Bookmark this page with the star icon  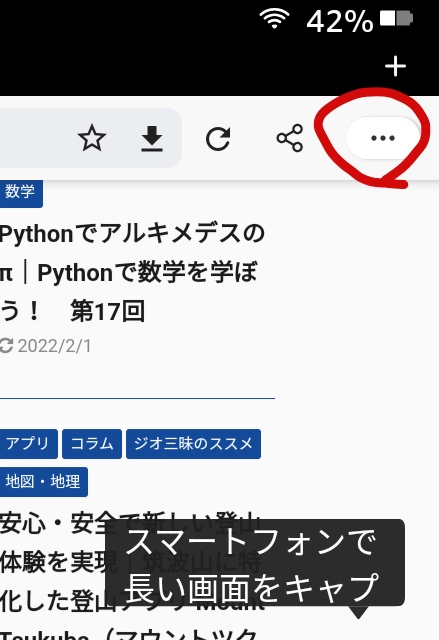92,138
